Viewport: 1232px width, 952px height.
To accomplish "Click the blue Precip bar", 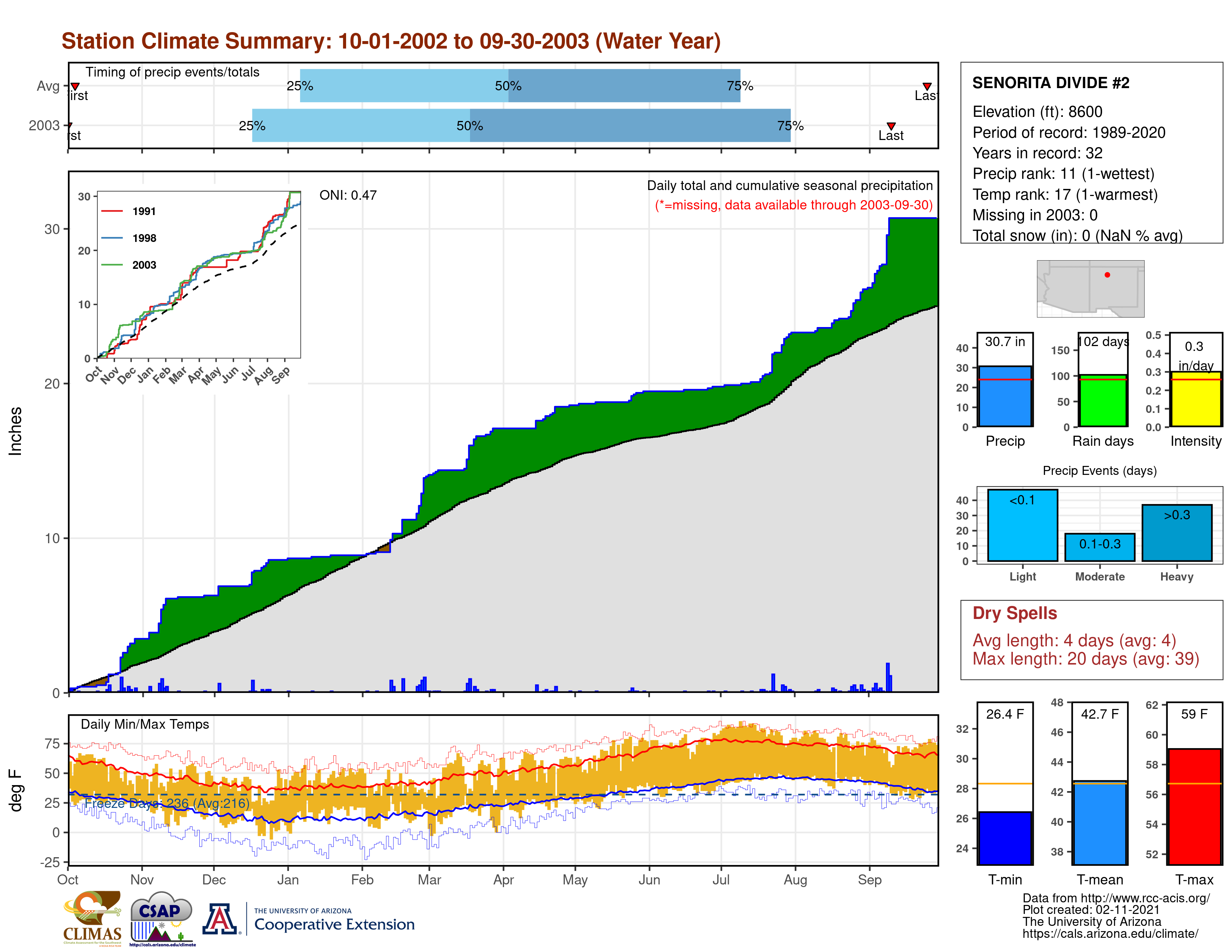I will [x=1005, y=396].
